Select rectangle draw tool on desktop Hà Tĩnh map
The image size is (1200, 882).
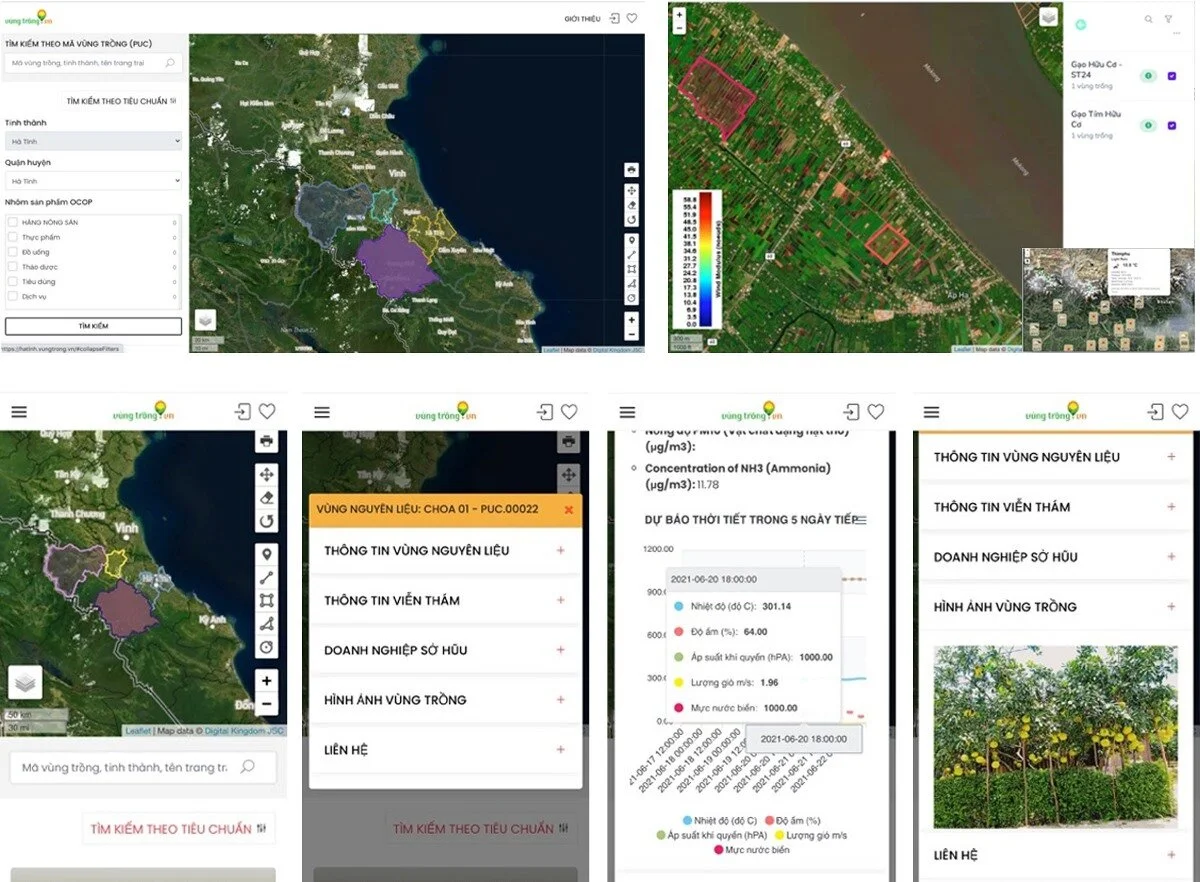pyautogui.click(x=632, y=270)
